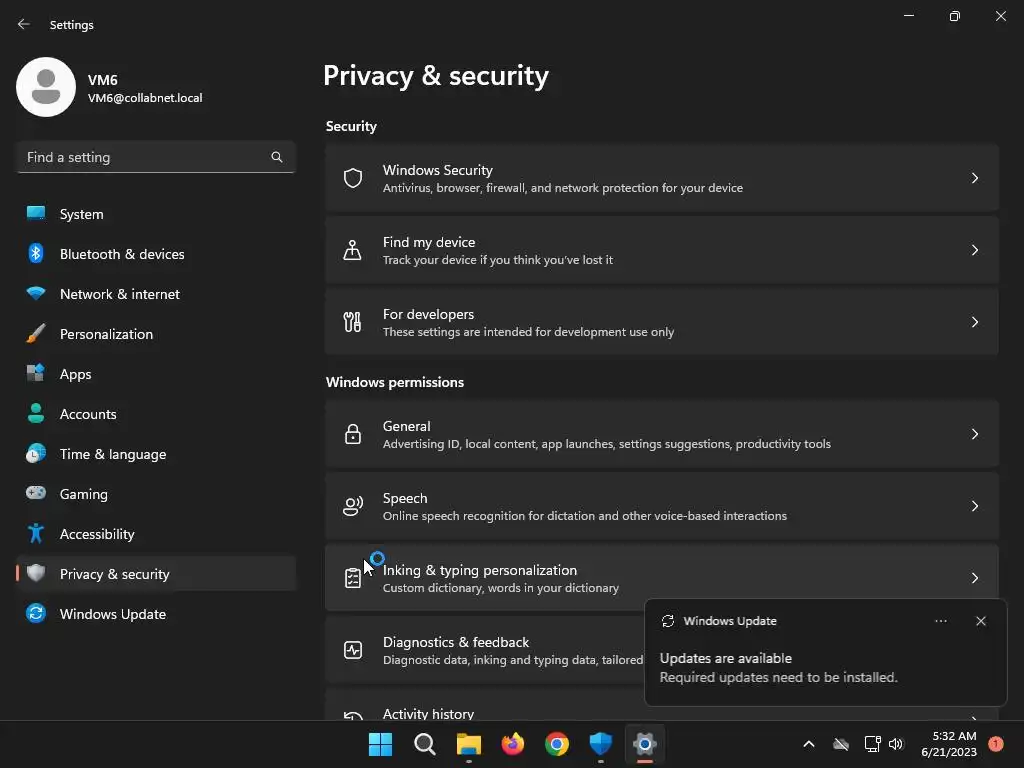Expand For developers chevron
Screen dimensions: 1024x768
point(974,322)
